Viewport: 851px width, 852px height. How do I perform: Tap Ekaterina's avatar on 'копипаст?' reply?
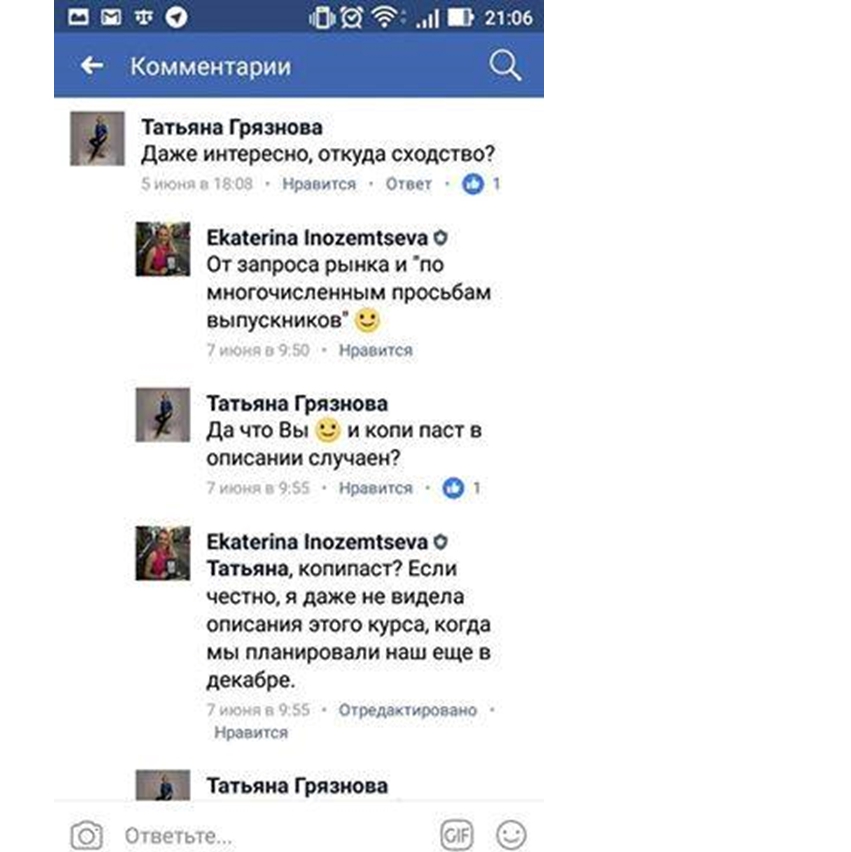point(163,553)
